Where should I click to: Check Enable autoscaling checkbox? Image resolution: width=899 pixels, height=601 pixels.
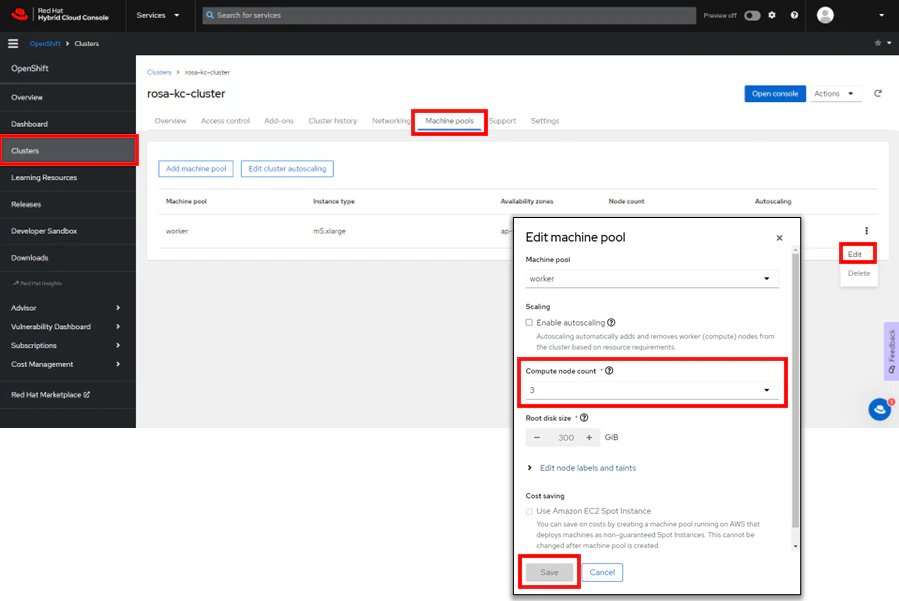[x=529, y=322]
